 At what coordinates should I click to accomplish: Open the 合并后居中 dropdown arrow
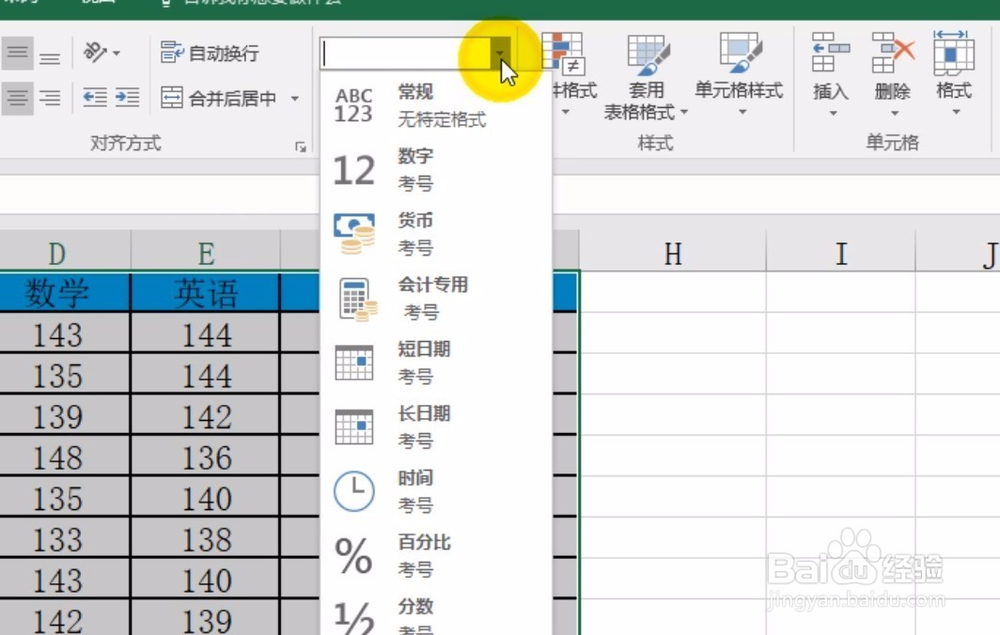pyautogui.click(x=295, y=98)
